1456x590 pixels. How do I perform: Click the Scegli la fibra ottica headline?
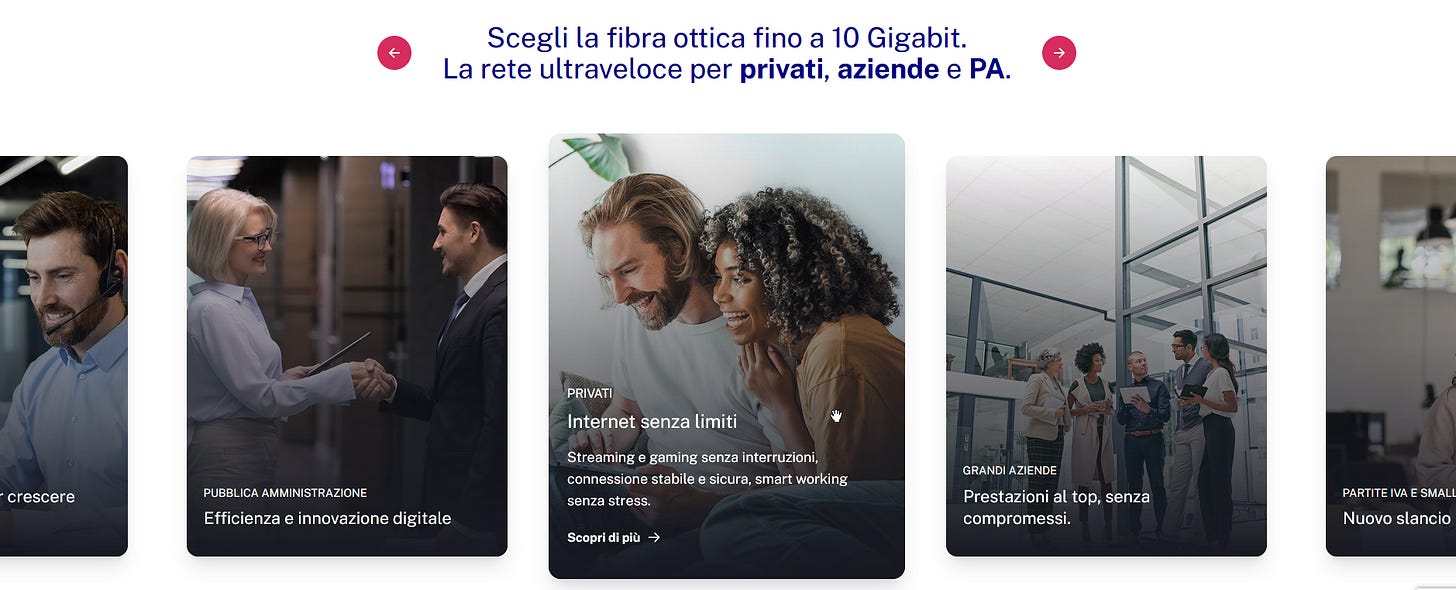click(726, 38)
